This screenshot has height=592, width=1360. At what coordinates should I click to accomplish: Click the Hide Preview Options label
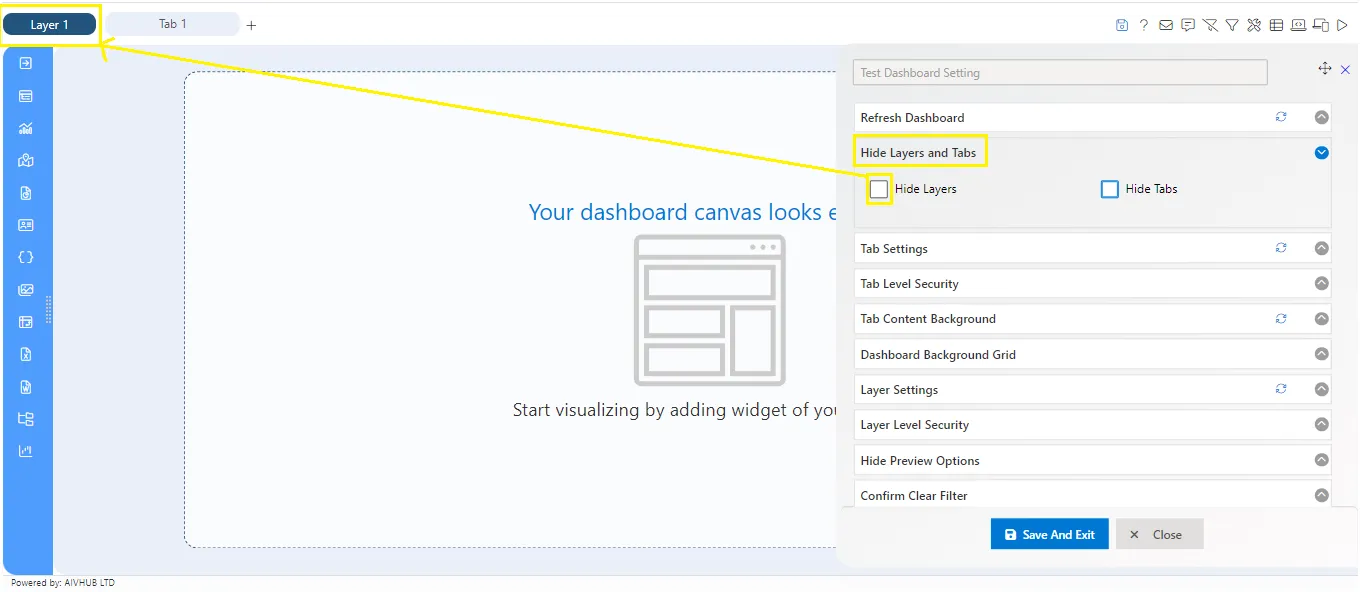click(920, 460)
